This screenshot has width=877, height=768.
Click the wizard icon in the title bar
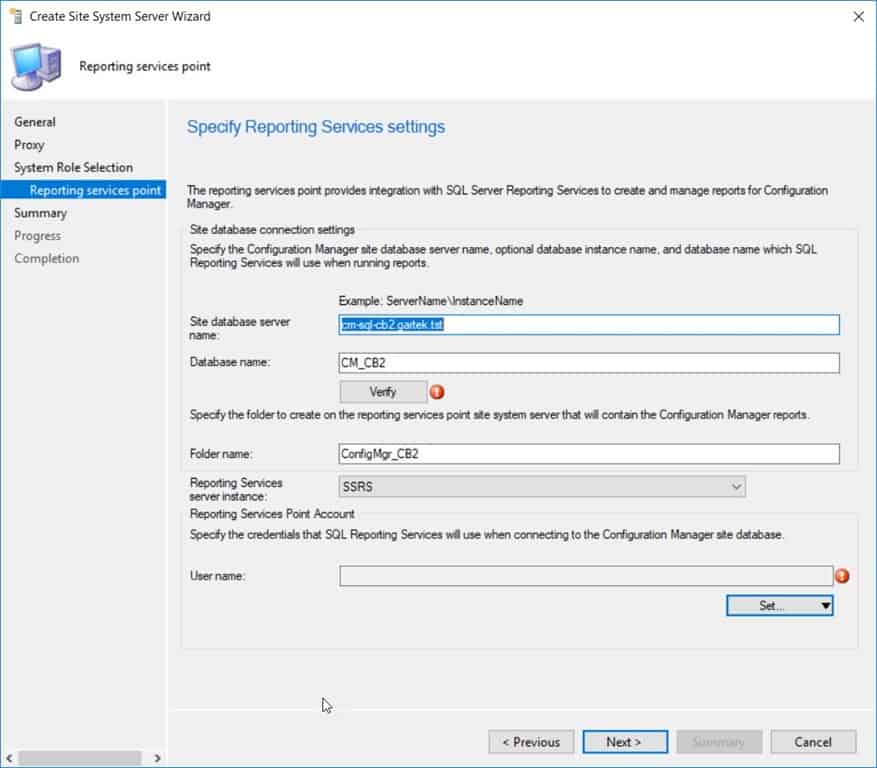click(14, 16)
